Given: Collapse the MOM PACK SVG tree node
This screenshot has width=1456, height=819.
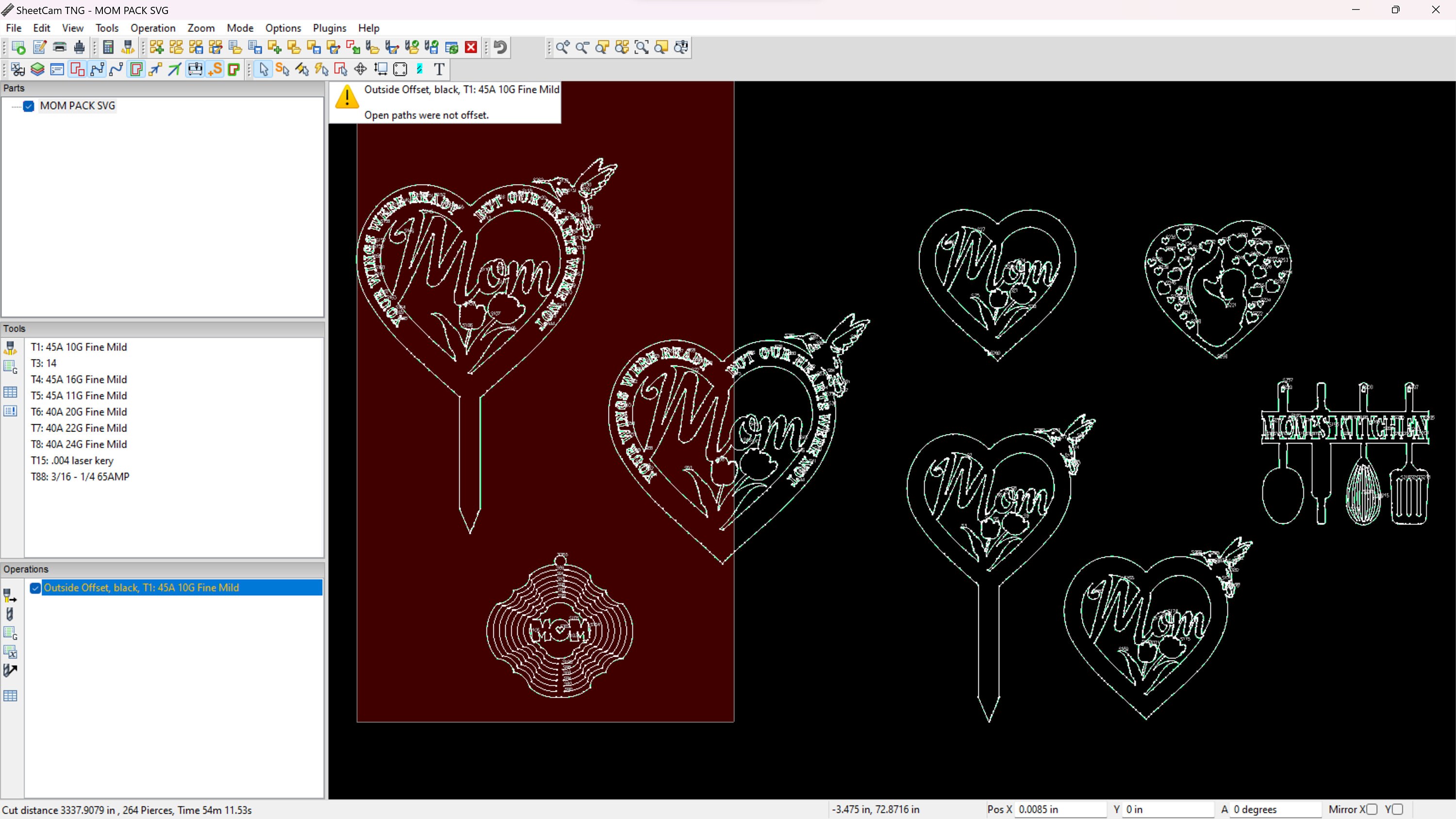Looking at the screenshot, I should [15, 106].
